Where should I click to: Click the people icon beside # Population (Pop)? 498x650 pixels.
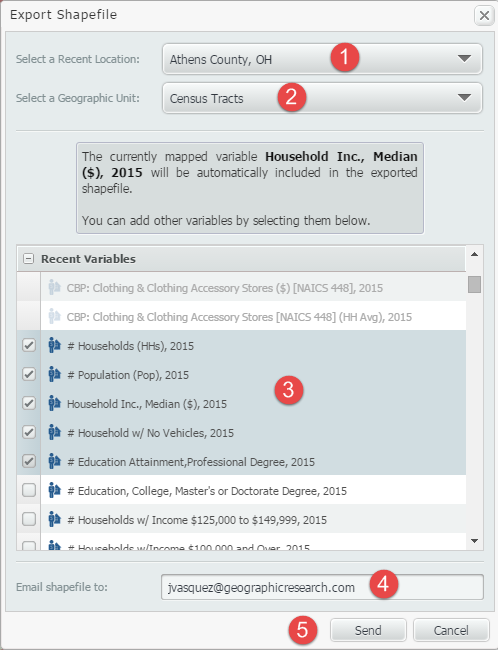54,374
